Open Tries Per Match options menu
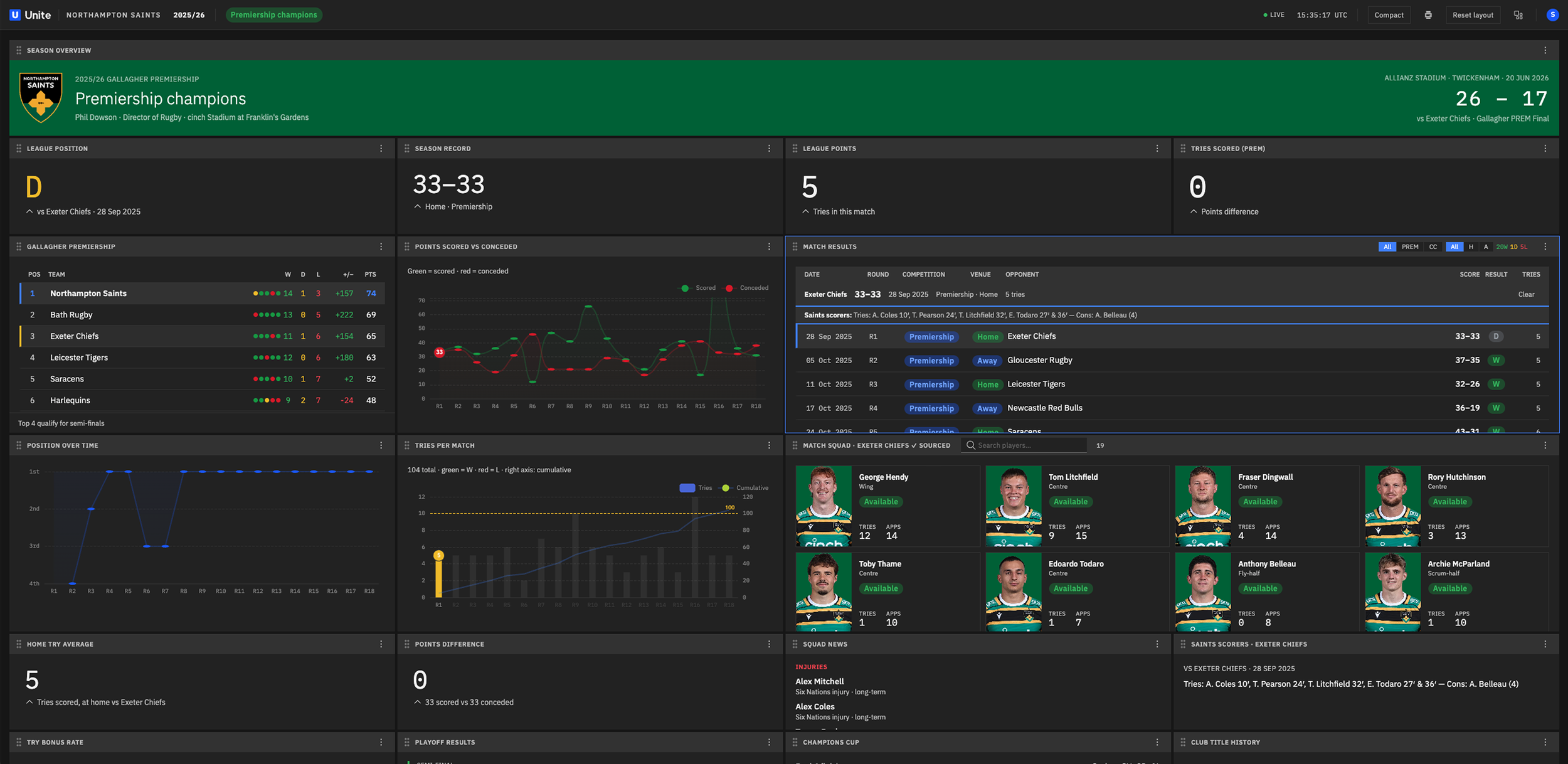This screenshot has height=764, width=1568. [769, 445]
